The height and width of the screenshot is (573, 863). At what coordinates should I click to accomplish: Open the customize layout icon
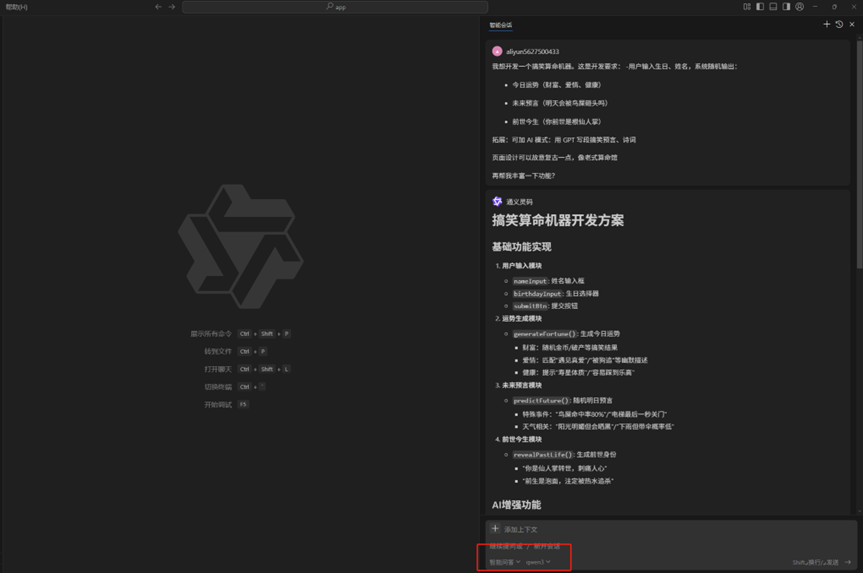point(747,7)
